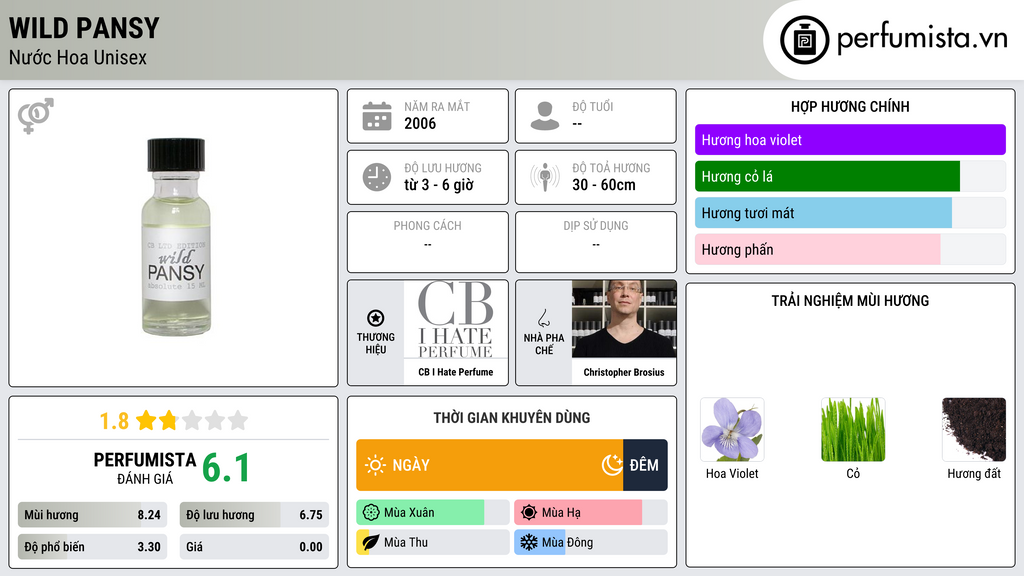The height and width of the screenshot is (576, 1024).
Task: Select the Cỏ grass note image
Action: click(x=853, y=430)
